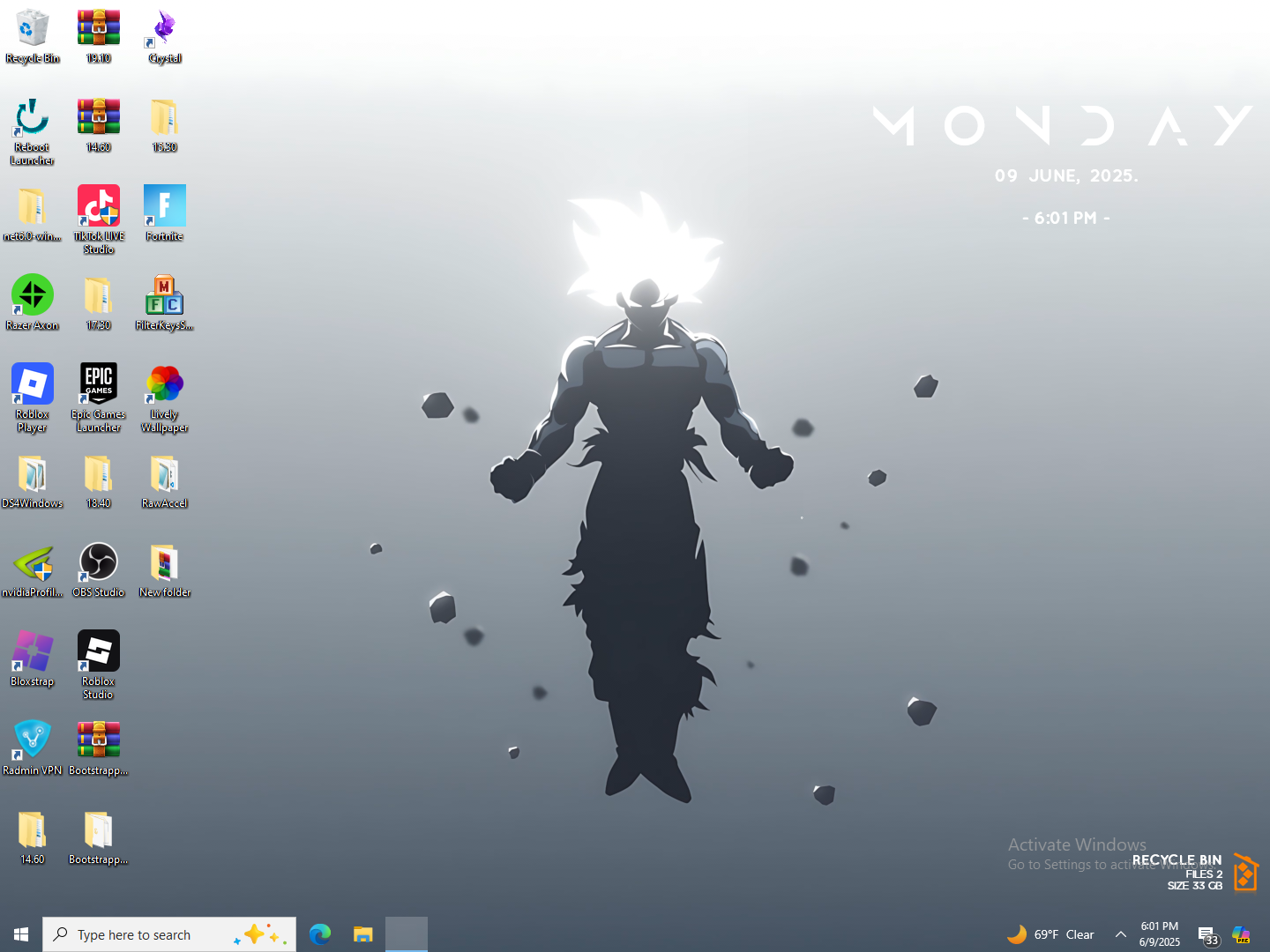Click the Type here to search box
The height and width of the screenshot is (952, 1270).
pos(169,934)
